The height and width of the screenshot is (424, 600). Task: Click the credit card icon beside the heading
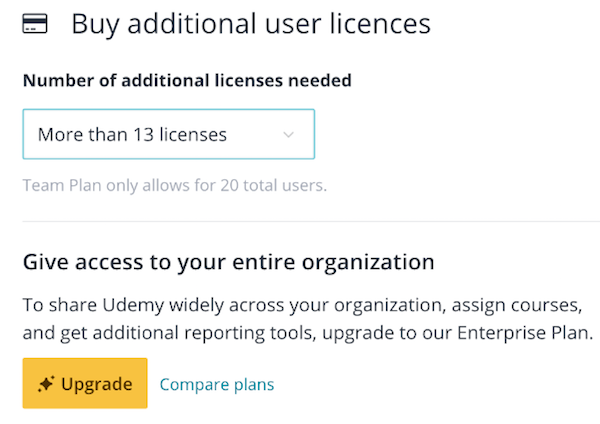click(x=35, y=24)
